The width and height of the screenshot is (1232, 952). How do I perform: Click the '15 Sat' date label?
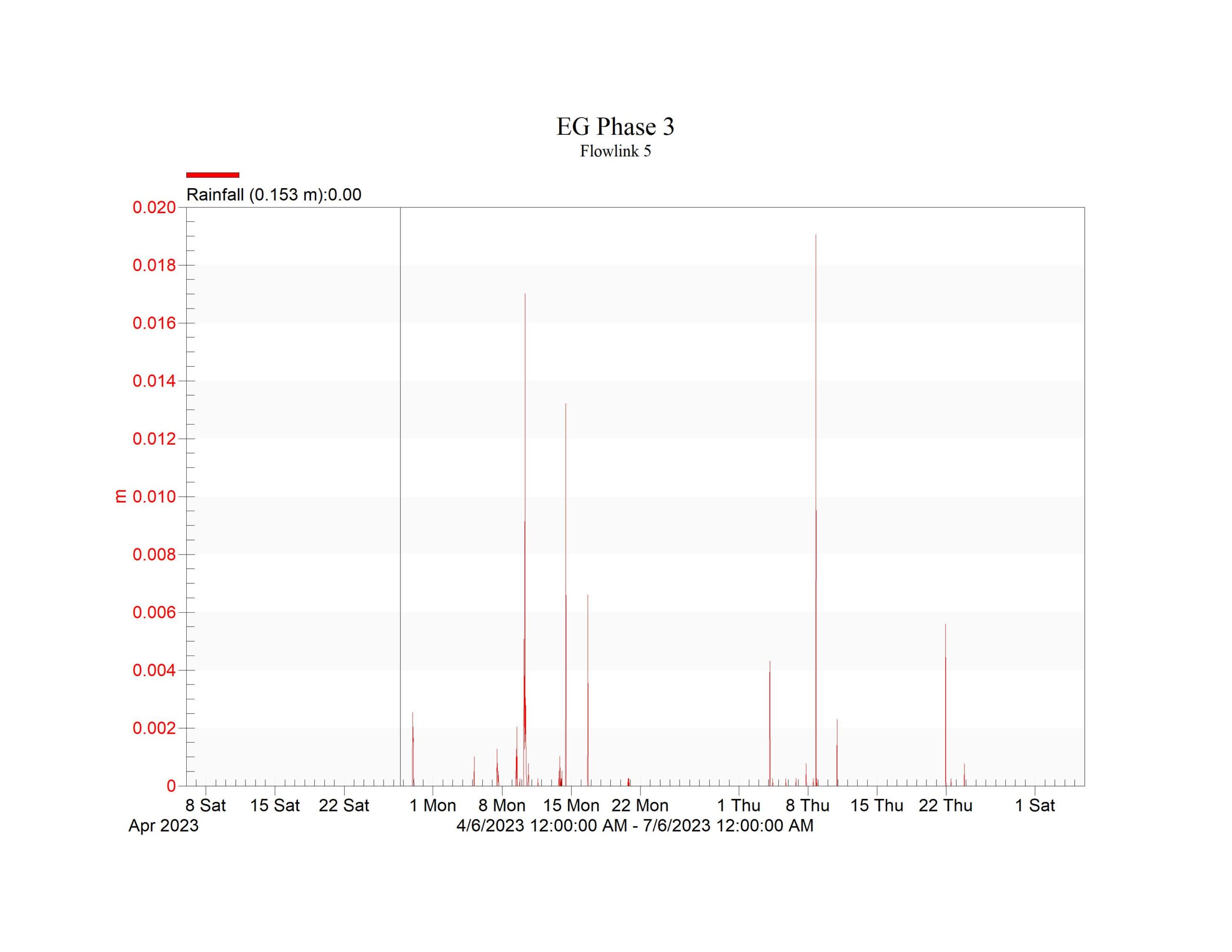275,805
